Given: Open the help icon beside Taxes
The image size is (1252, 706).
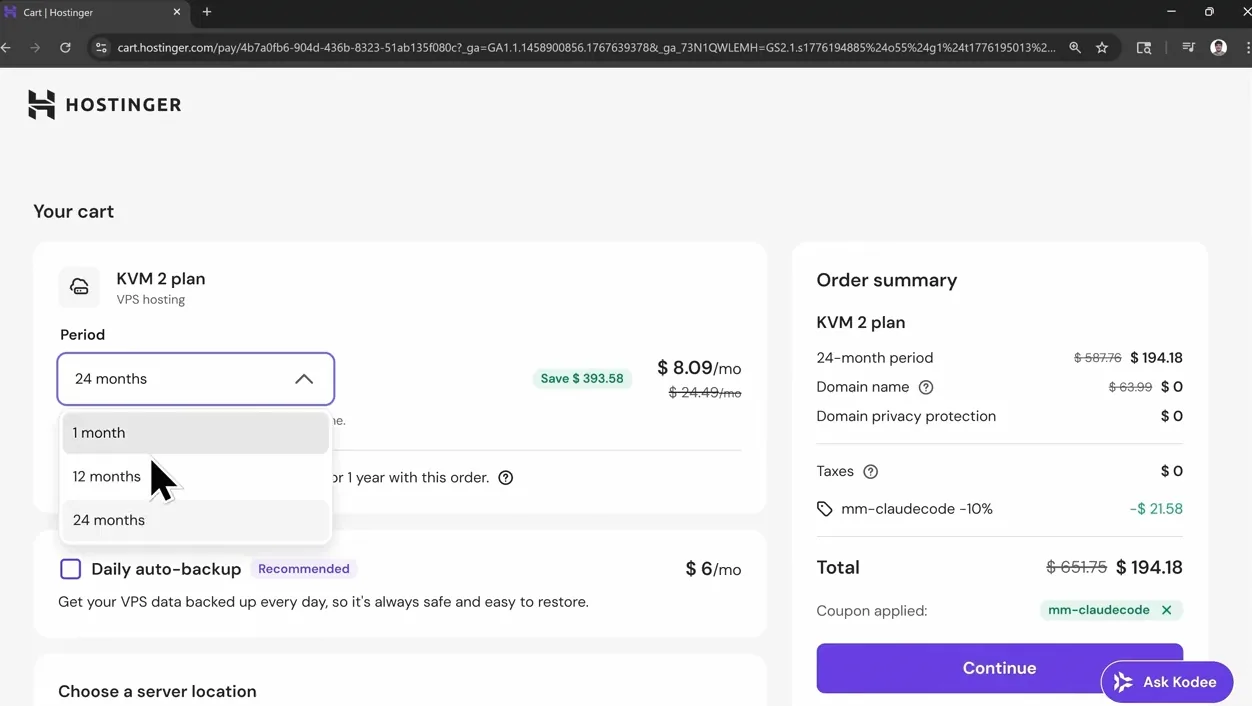Looking at the screenshot, I should pos(871,471).
